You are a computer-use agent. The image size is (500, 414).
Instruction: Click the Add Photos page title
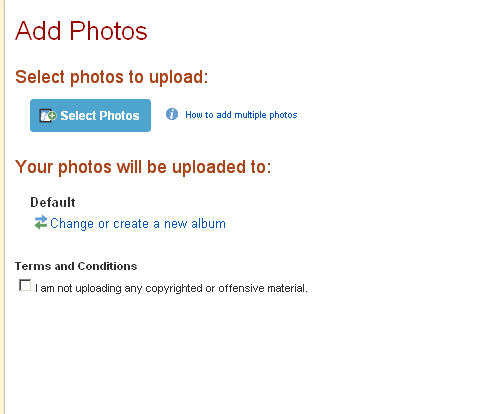point(81,31)
